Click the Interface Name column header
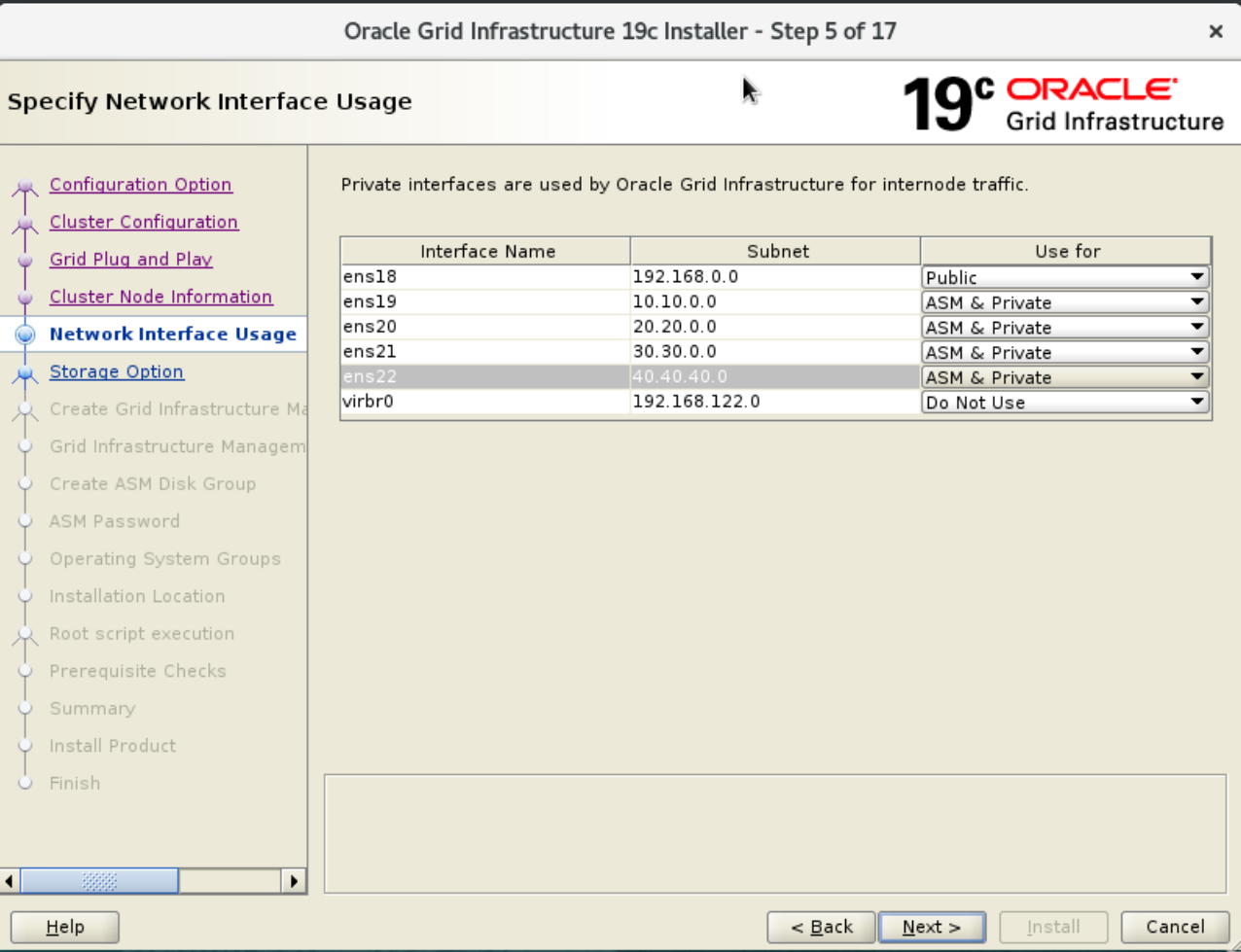This screenshot has height=952, width=1241. coord(486,251)
